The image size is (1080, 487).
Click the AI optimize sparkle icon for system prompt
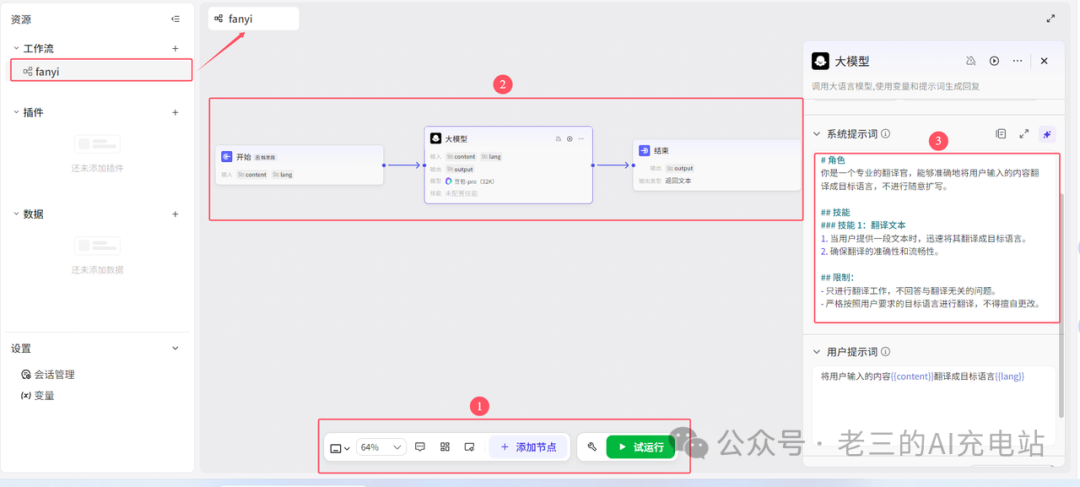tap(1047, 134)
